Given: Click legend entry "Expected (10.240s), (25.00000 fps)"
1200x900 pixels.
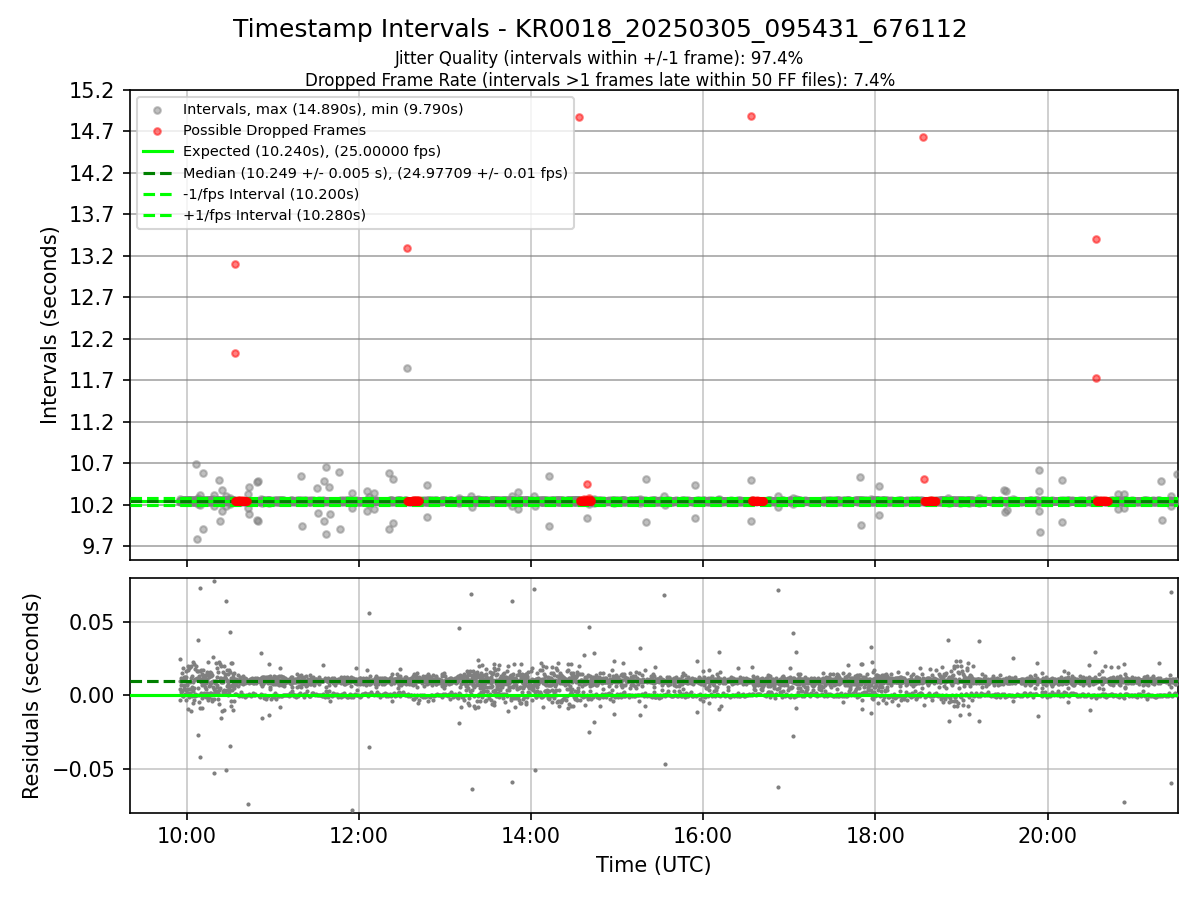Looking at the screenshot, I should [x=312, y=151].
